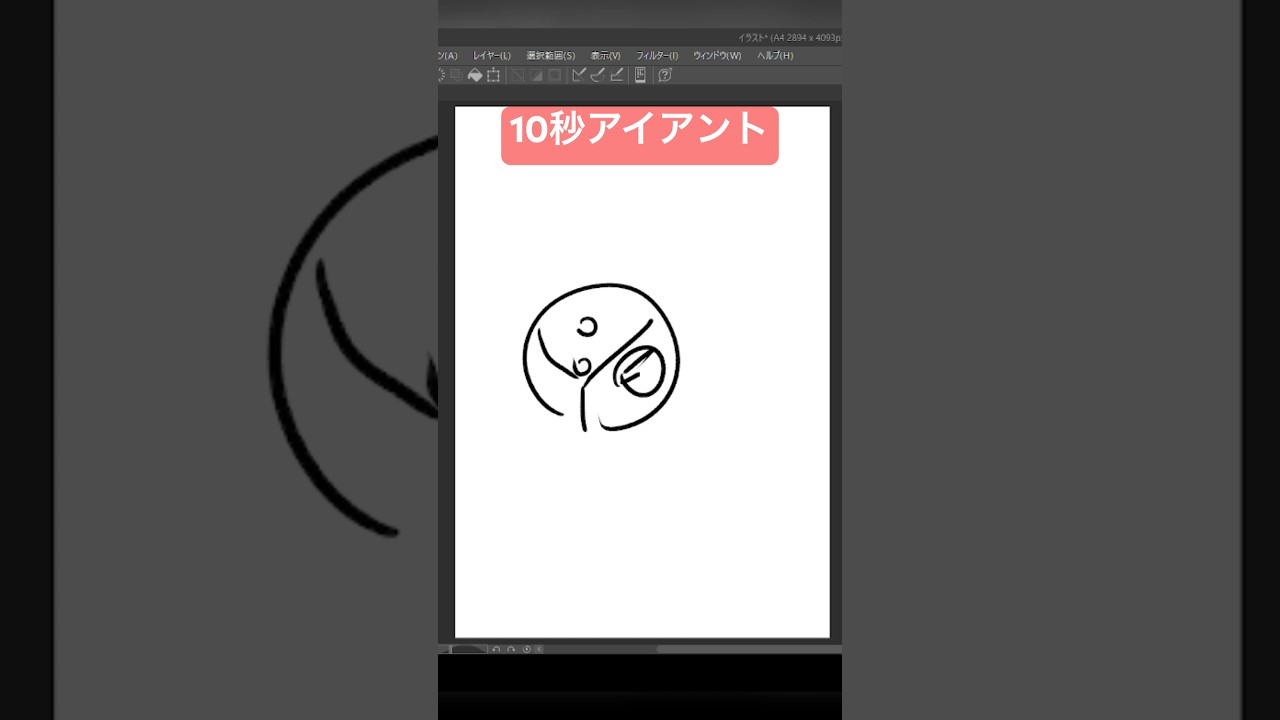Click the rotate-right icon in the bottom navigation bar

[510, 649]
